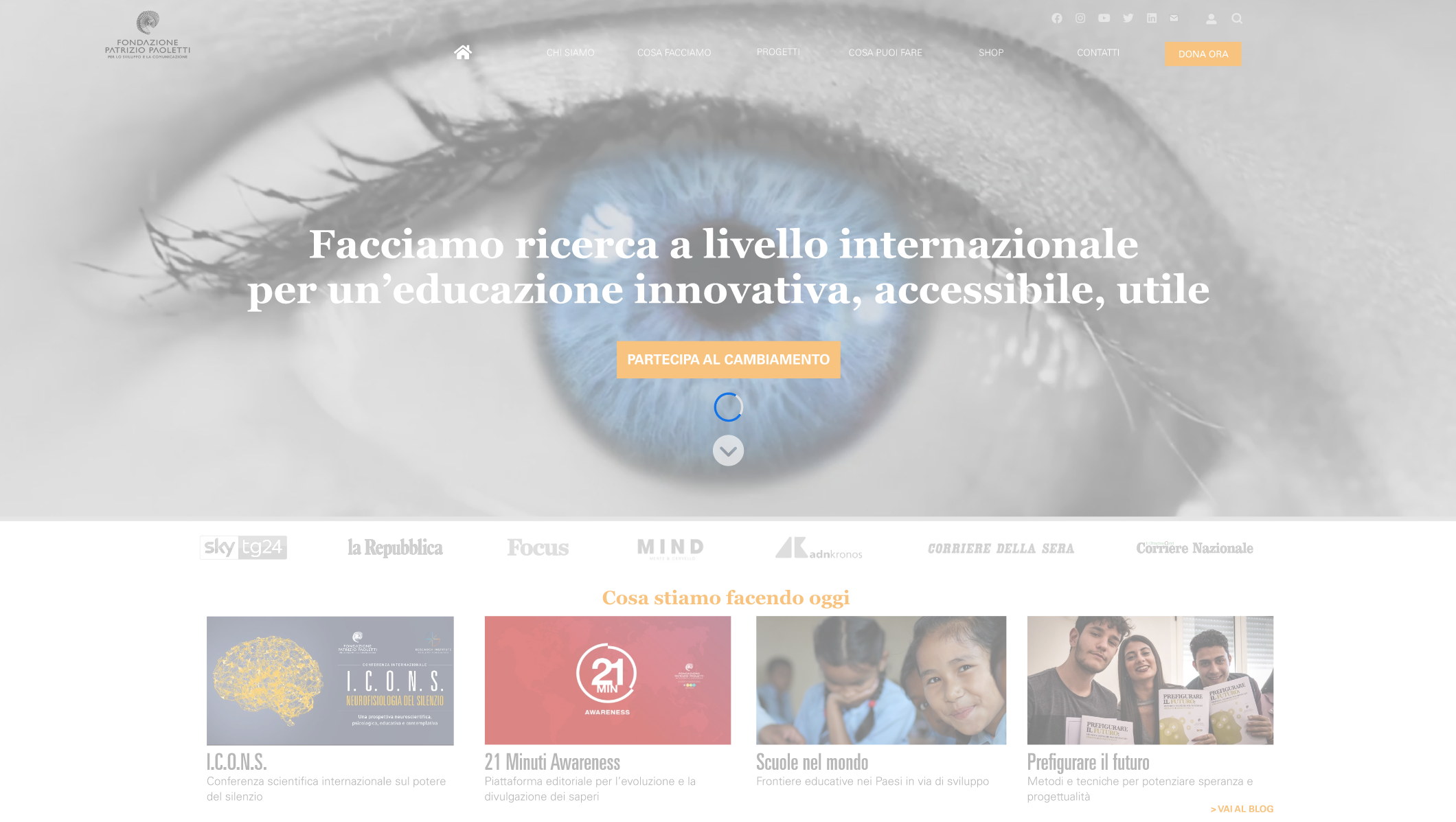Open the Facebook social icon
1456x822 pixels.
[1057, 19]
